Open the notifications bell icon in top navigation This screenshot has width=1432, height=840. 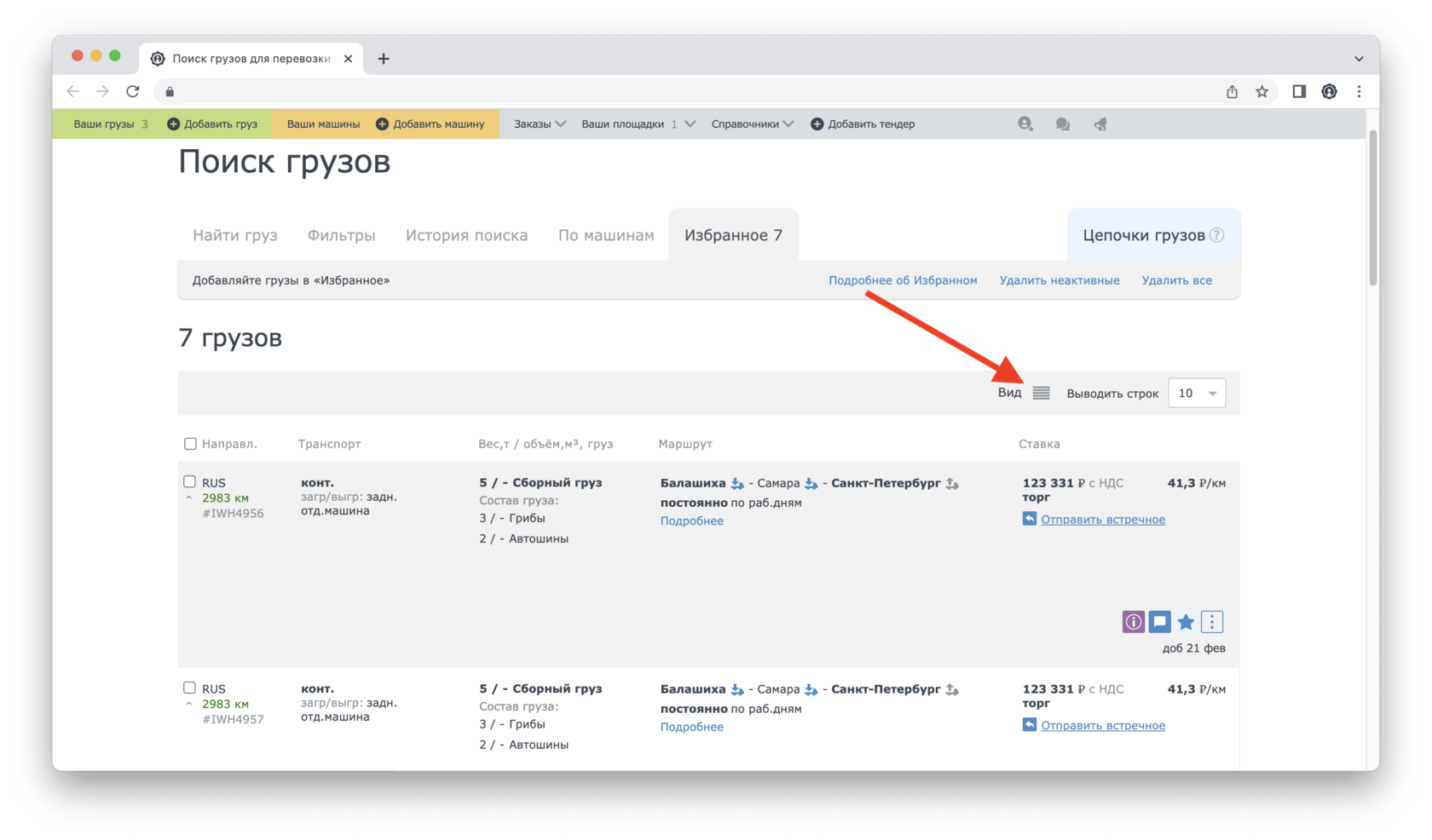(1100, 124)
